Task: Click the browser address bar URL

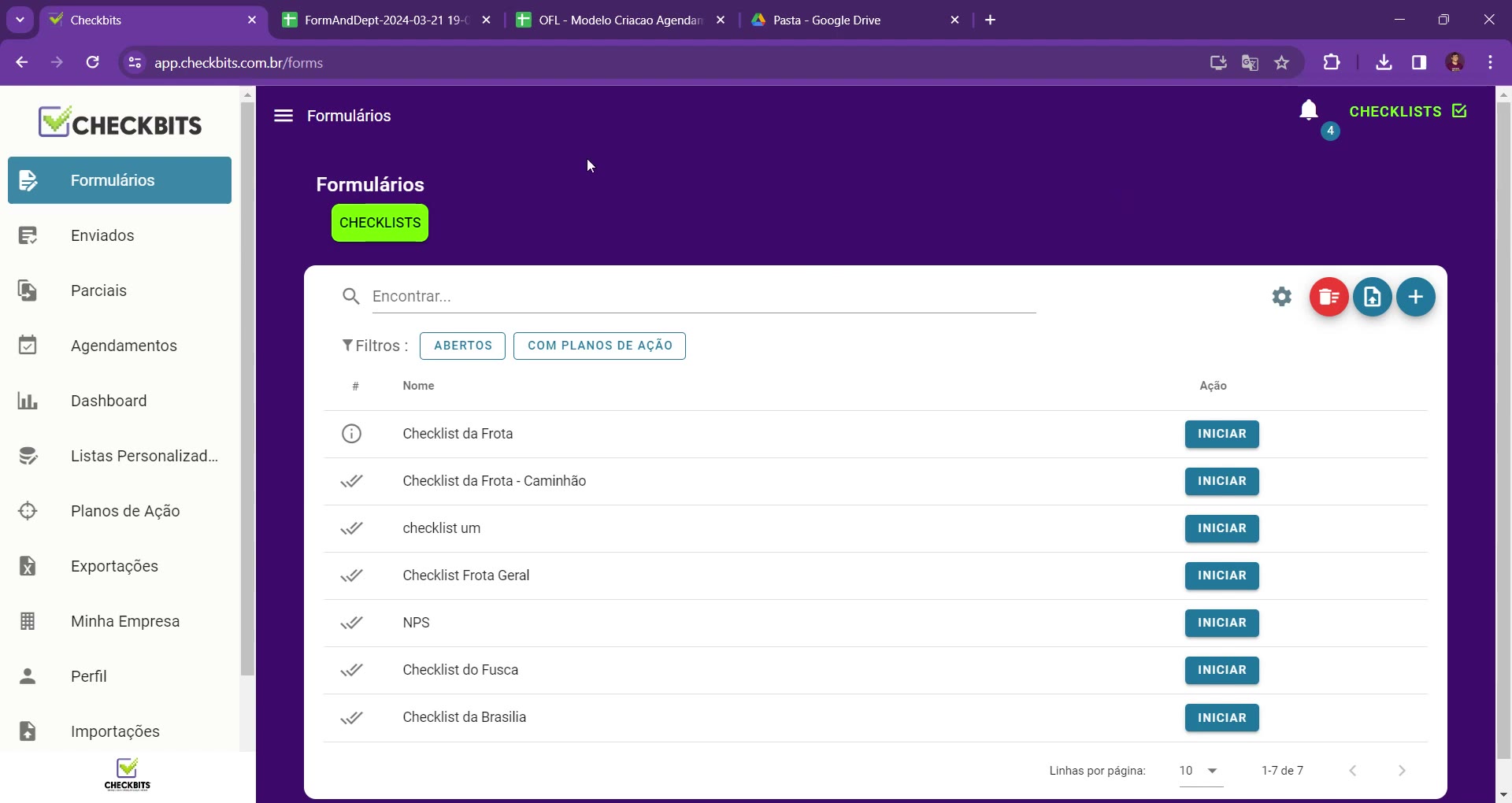Action: [239, 63]
